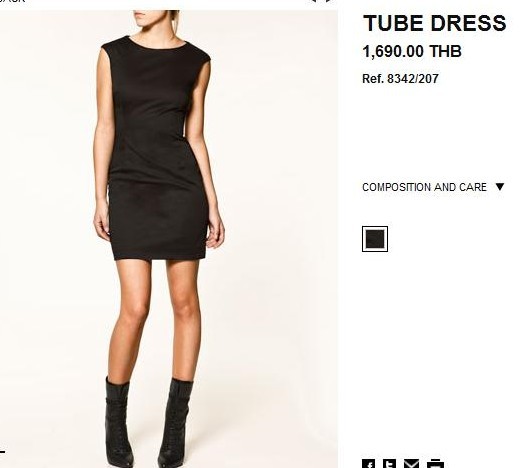The image size is (526, 468).
Task: Expand Composition and Care triangle arrow
Action: coord(499,187)
